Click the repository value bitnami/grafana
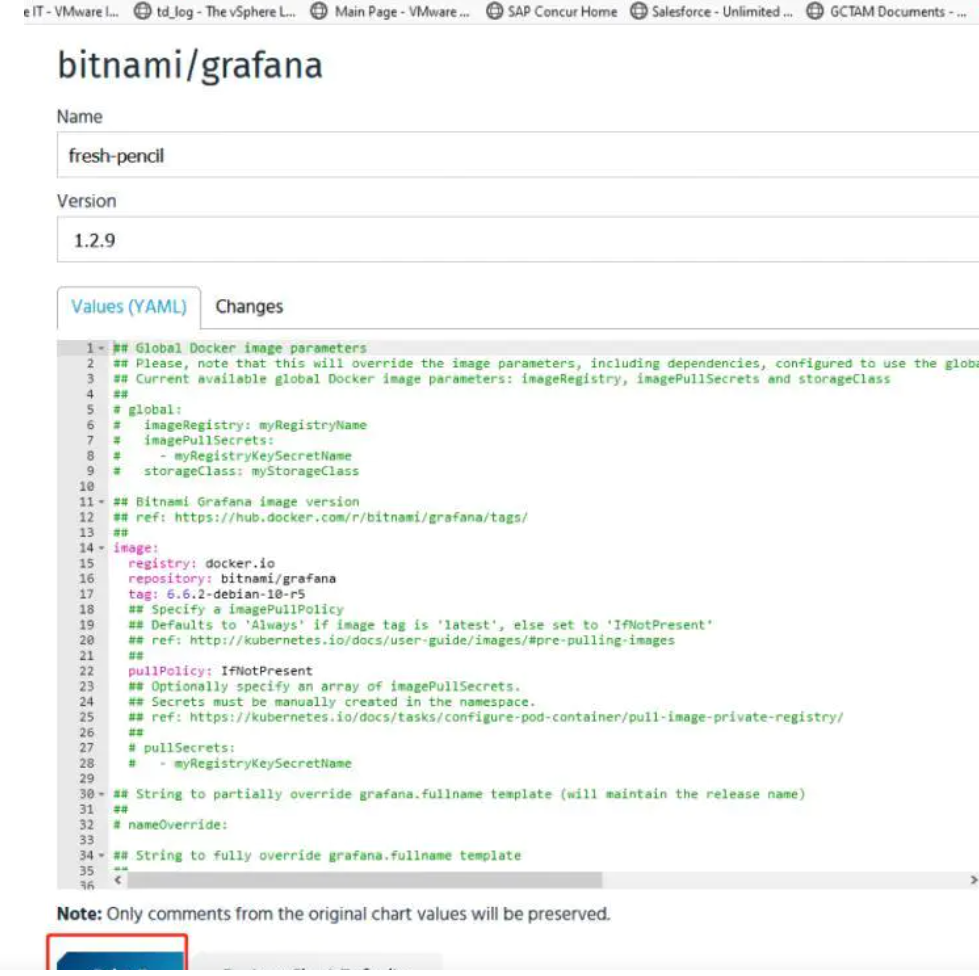 point(278,579)
